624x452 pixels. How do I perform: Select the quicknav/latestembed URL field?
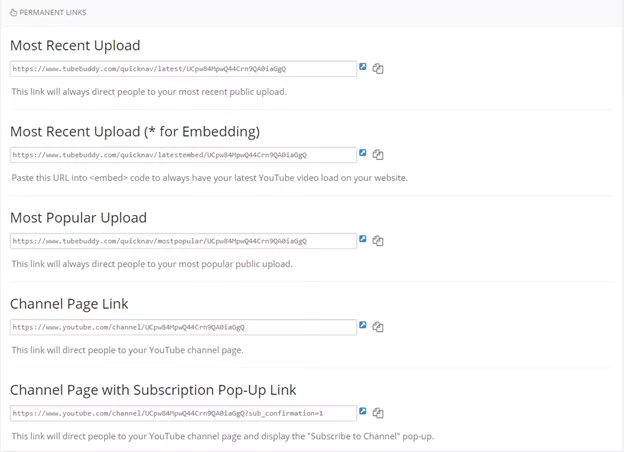183,155
